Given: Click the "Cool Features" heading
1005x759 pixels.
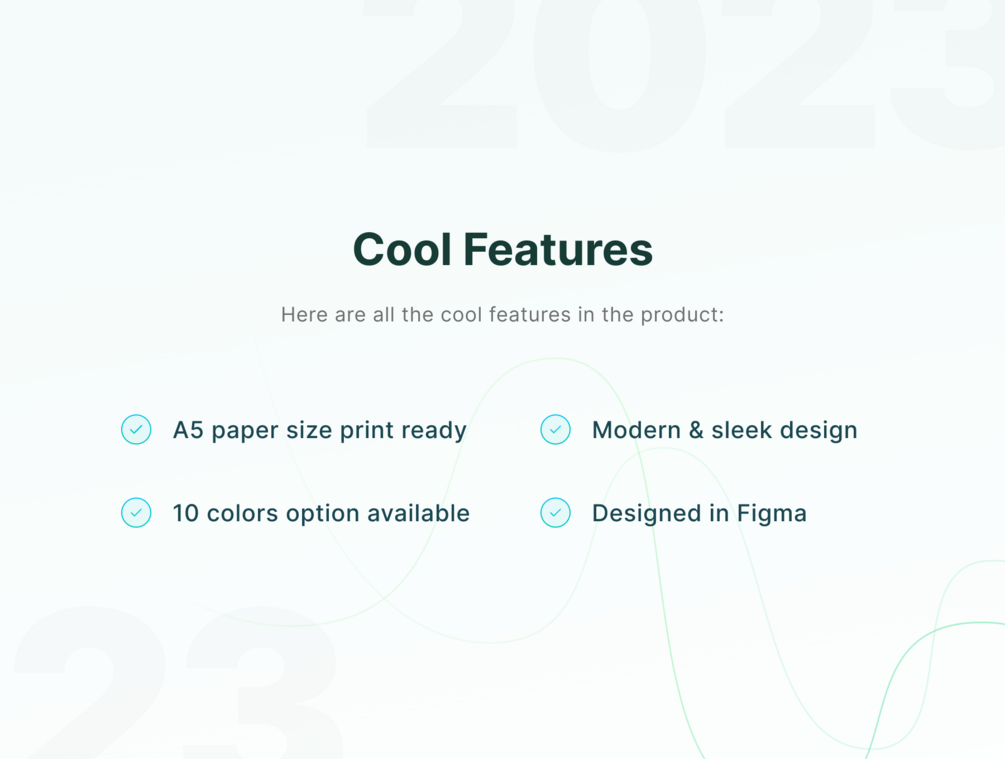Looking at the screenshot, I should click(502, 249).
